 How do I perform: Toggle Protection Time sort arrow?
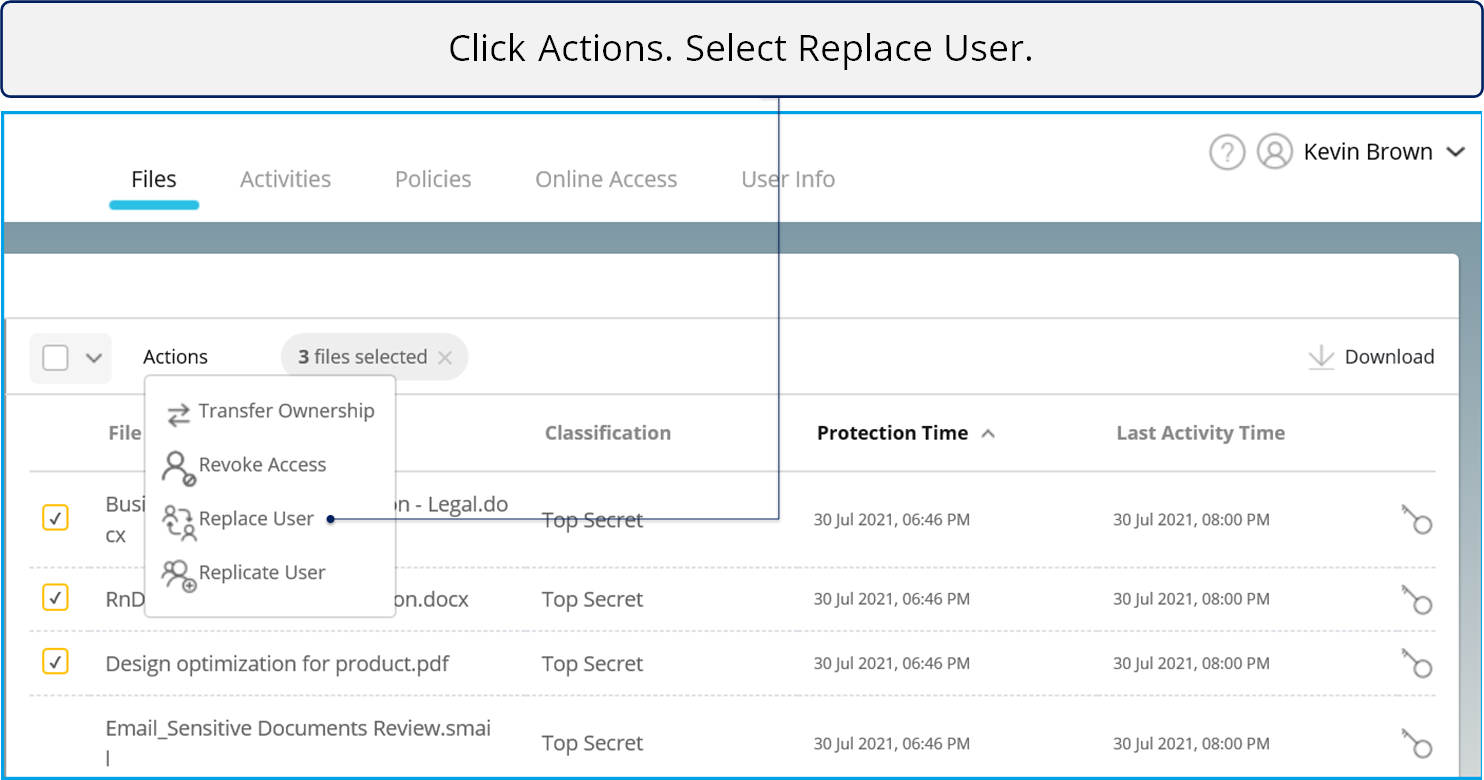click(x=988, y=434)
